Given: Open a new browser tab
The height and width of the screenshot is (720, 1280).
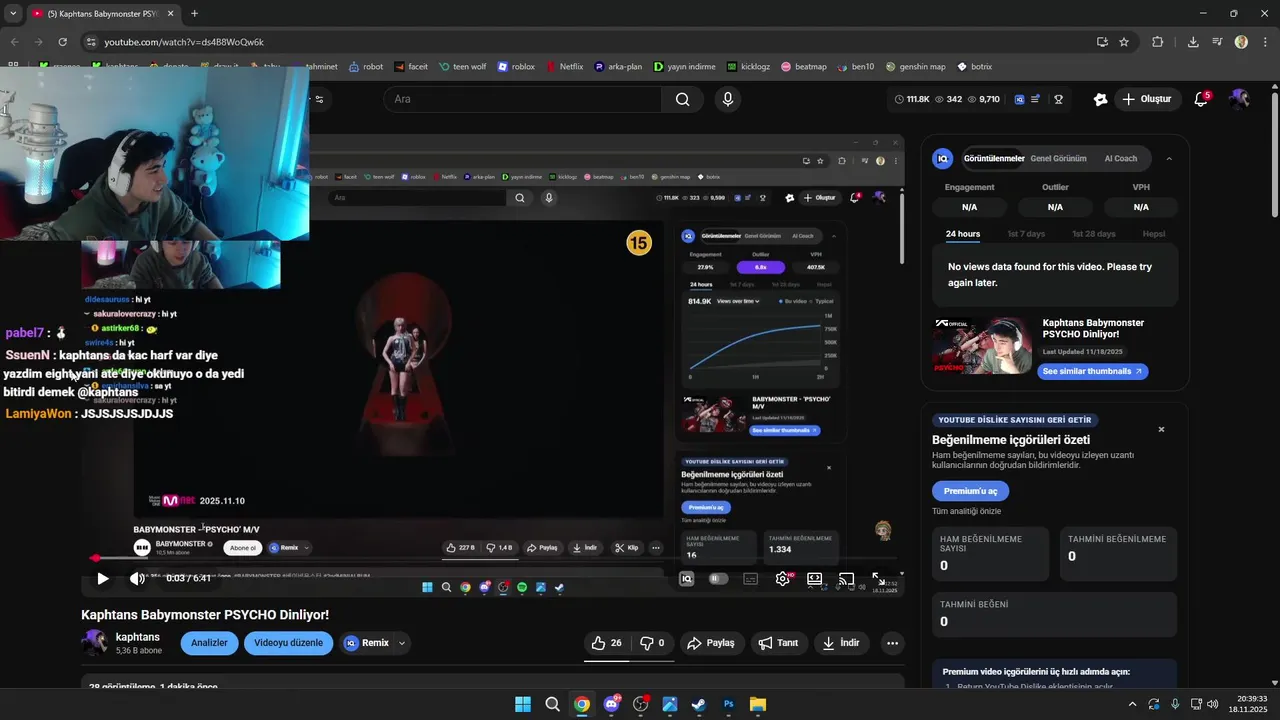Looking at the screenshot, I should 194,13.
